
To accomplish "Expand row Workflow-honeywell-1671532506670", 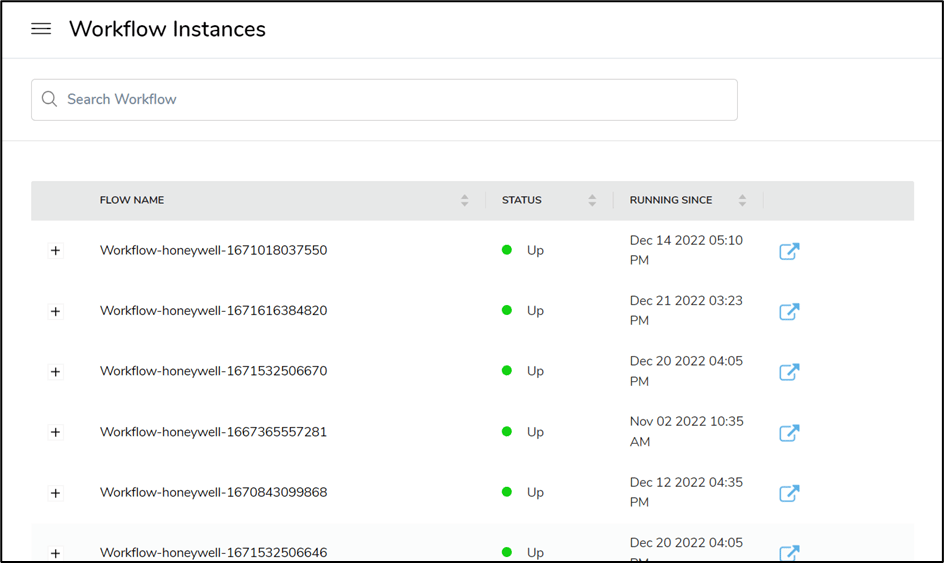I will tap(55, 372).
